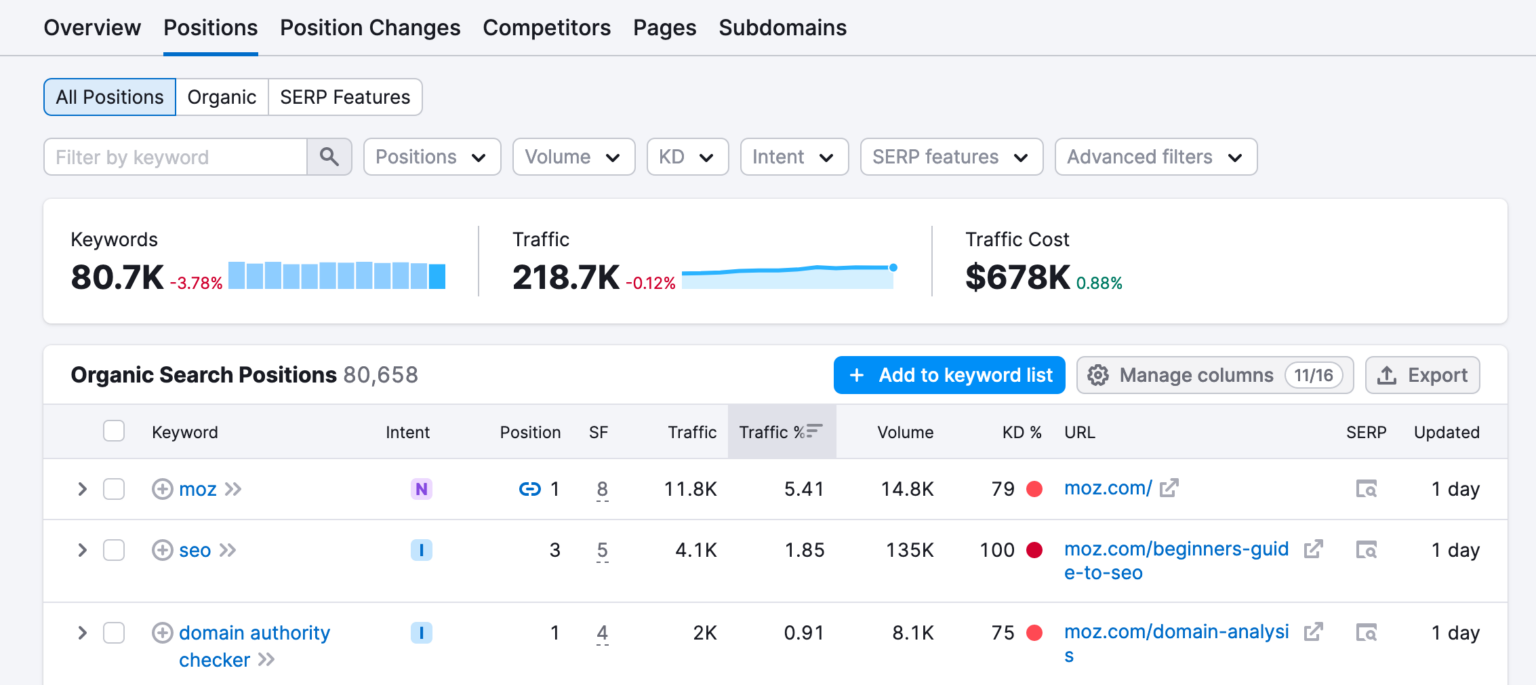Click double-arrow icon after domain authority checker
Screen dimensions: 1536x685
coord(266,660)
